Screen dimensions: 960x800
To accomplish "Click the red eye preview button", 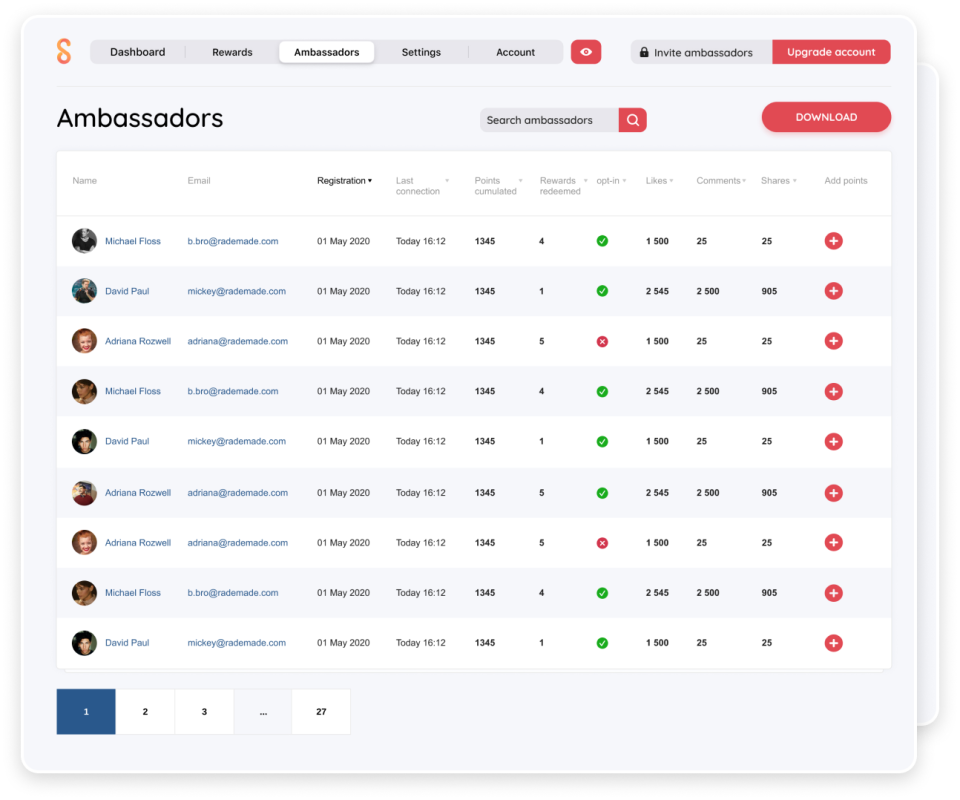I will coord(586,52).
